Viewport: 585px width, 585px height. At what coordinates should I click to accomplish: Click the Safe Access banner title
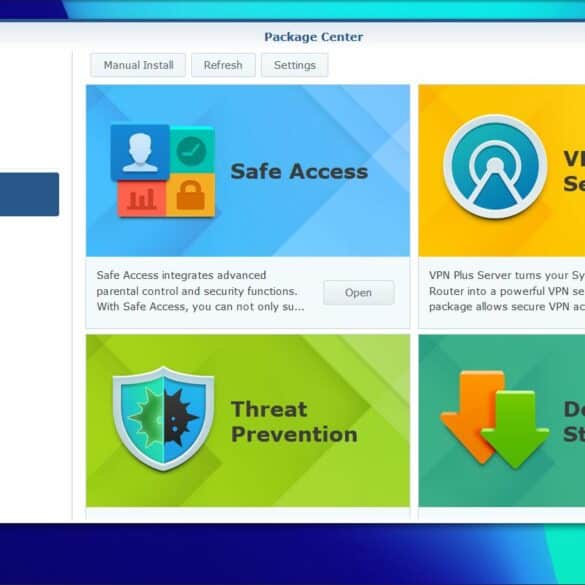(299, 171)
